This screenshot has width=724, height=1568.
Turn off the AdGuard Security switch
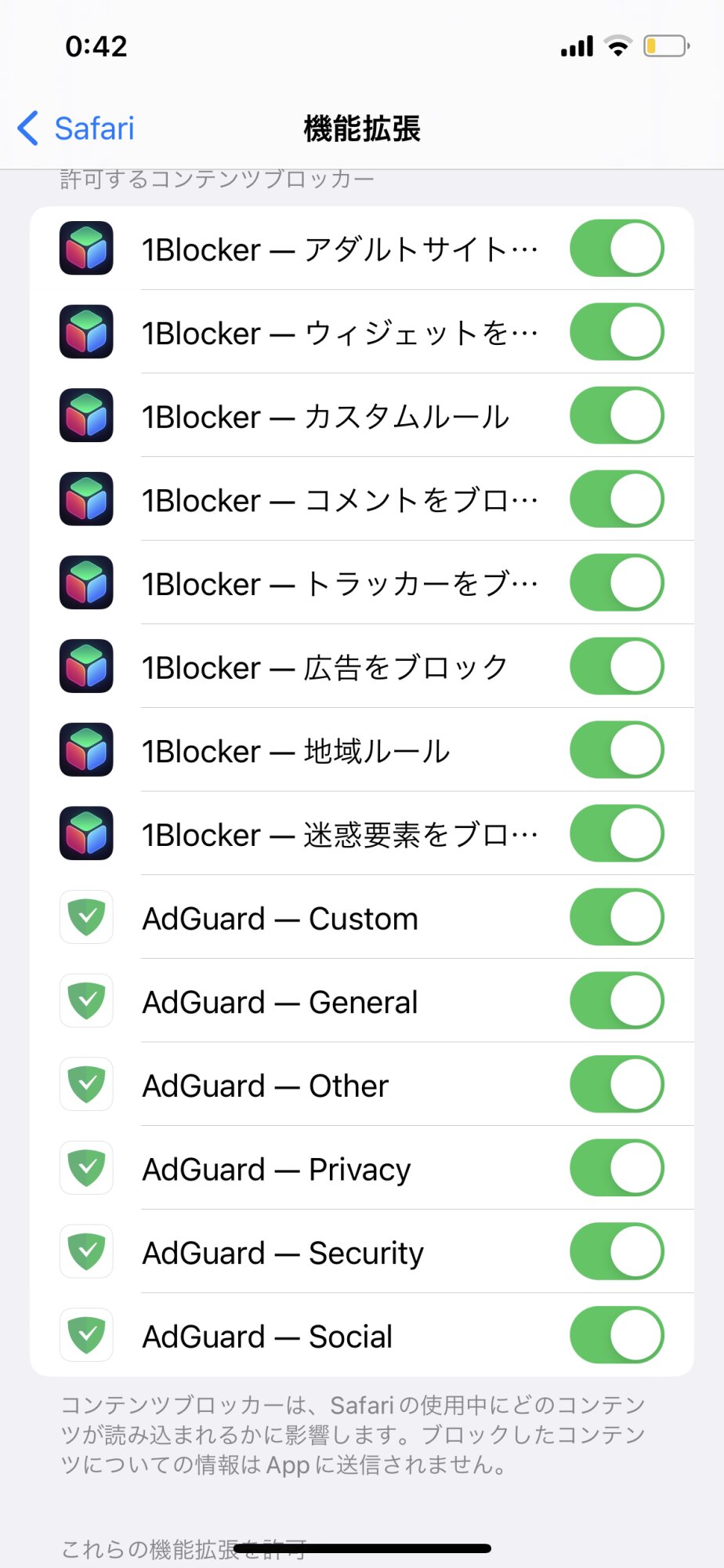(x=617, y=1251)
